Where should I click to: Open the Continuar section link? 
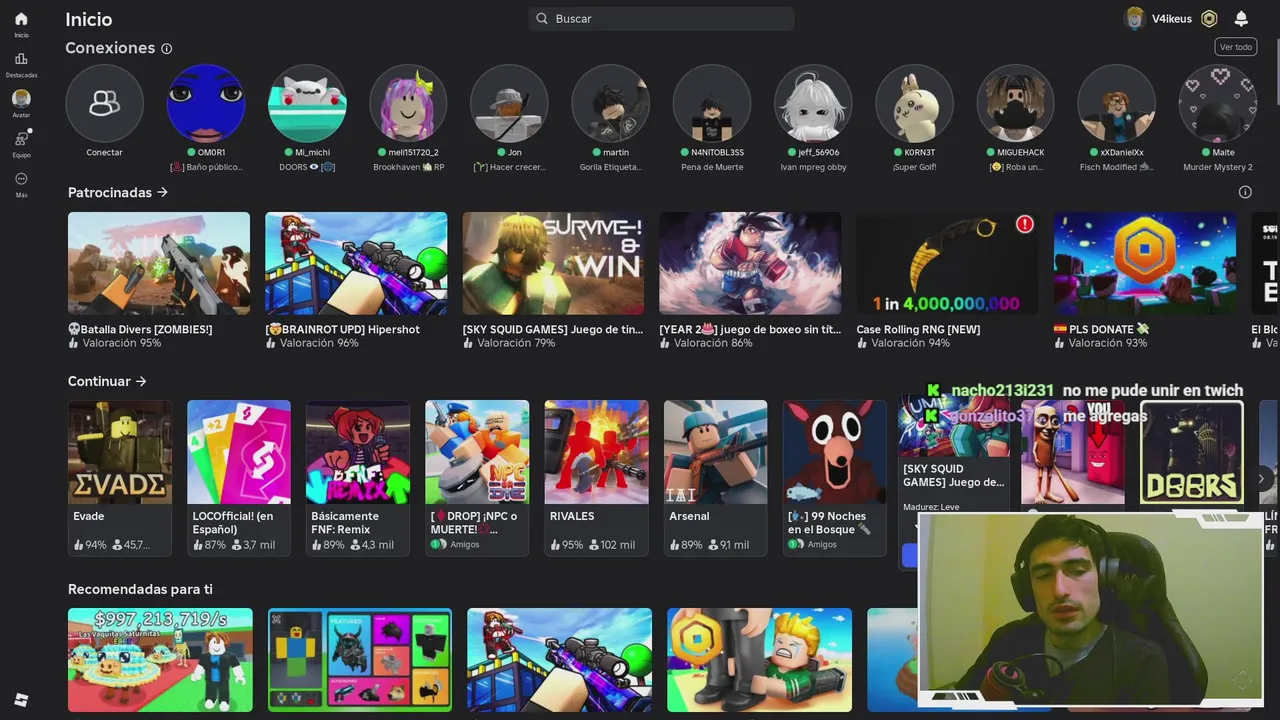click(x=107, y=381)
